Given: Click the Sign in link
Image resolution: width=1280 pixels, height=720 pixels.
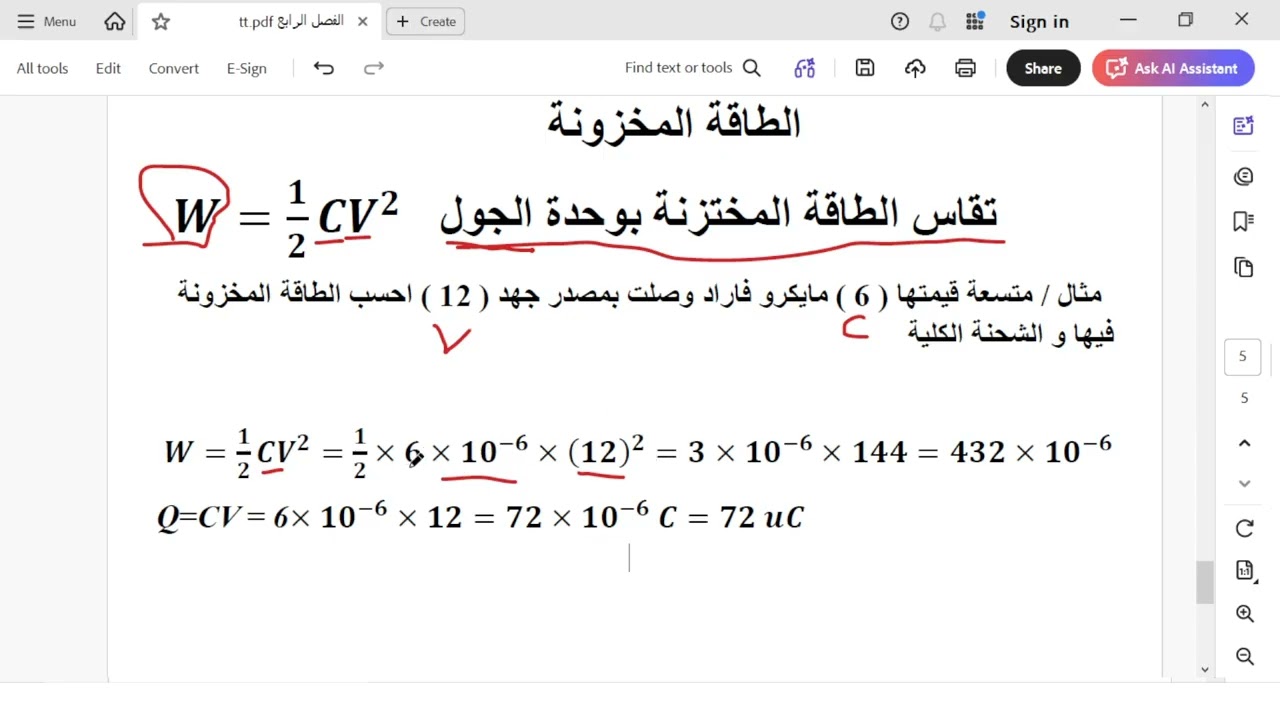Looking at the screenshot, I should click(1039, 22).
